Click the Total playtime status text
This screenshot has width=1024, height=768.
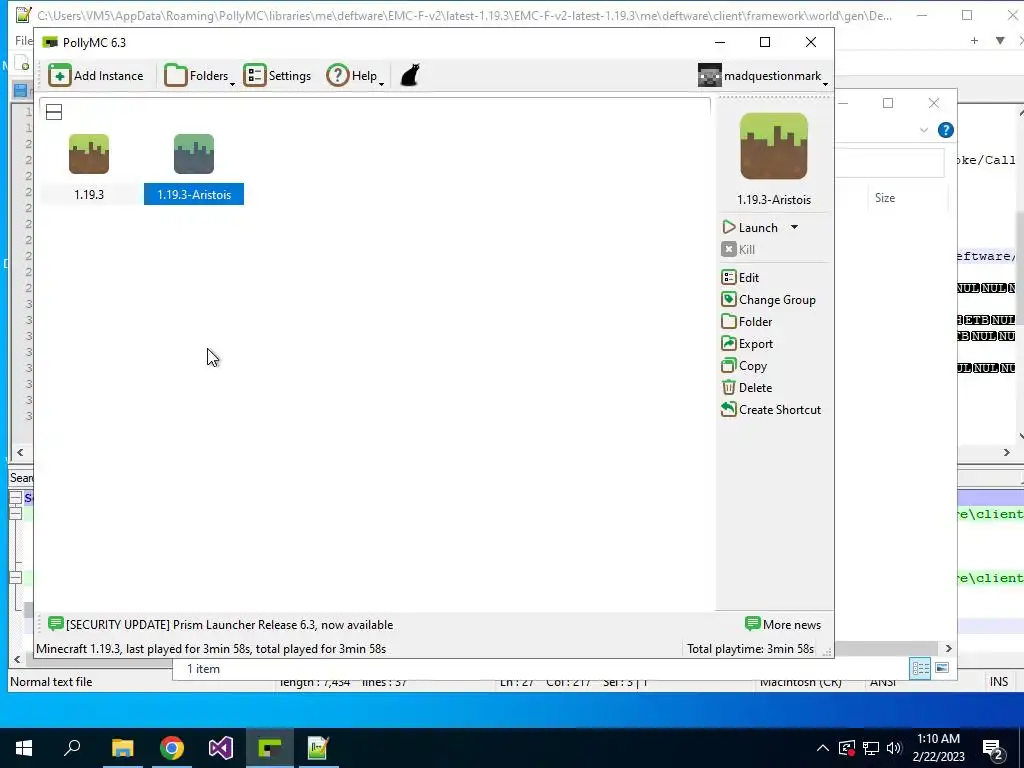pyautogui.click(x=750, y=648)
